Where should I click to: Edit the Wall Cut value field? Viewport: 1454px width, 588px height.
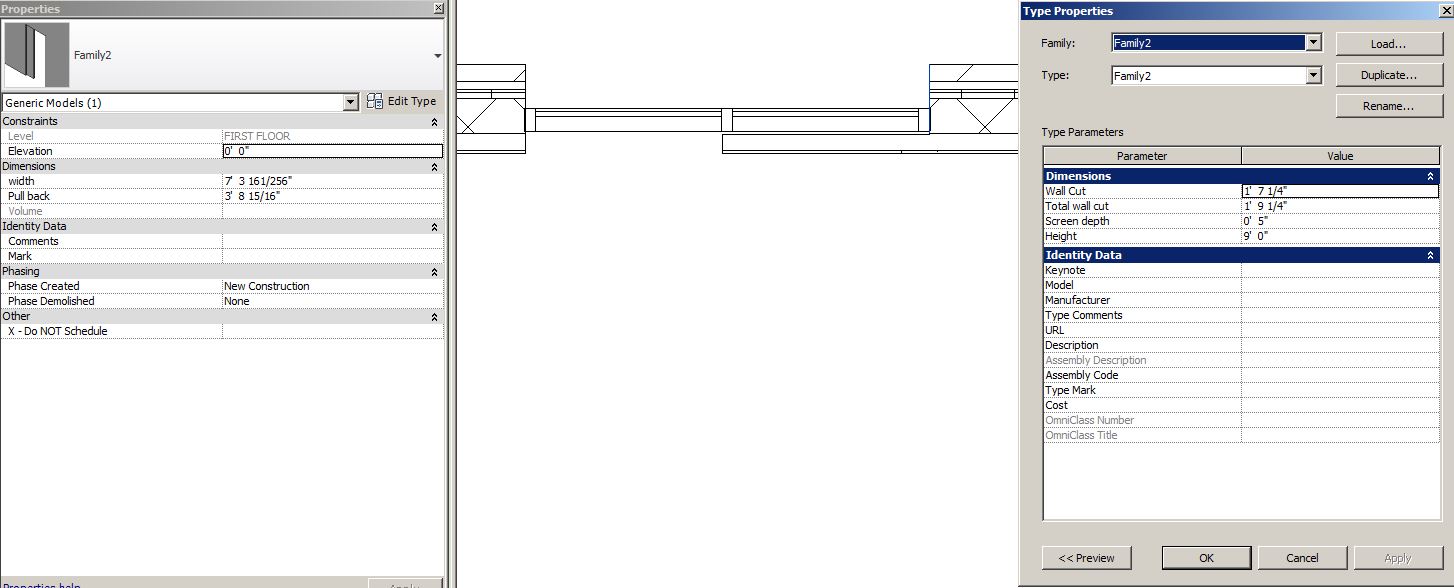coord(1340,191)
